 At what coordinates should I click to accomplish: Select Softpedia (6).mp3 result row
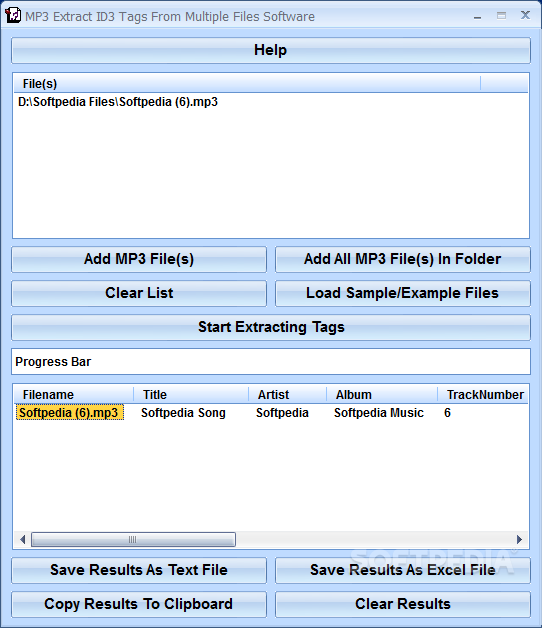[x=70, y=413]
